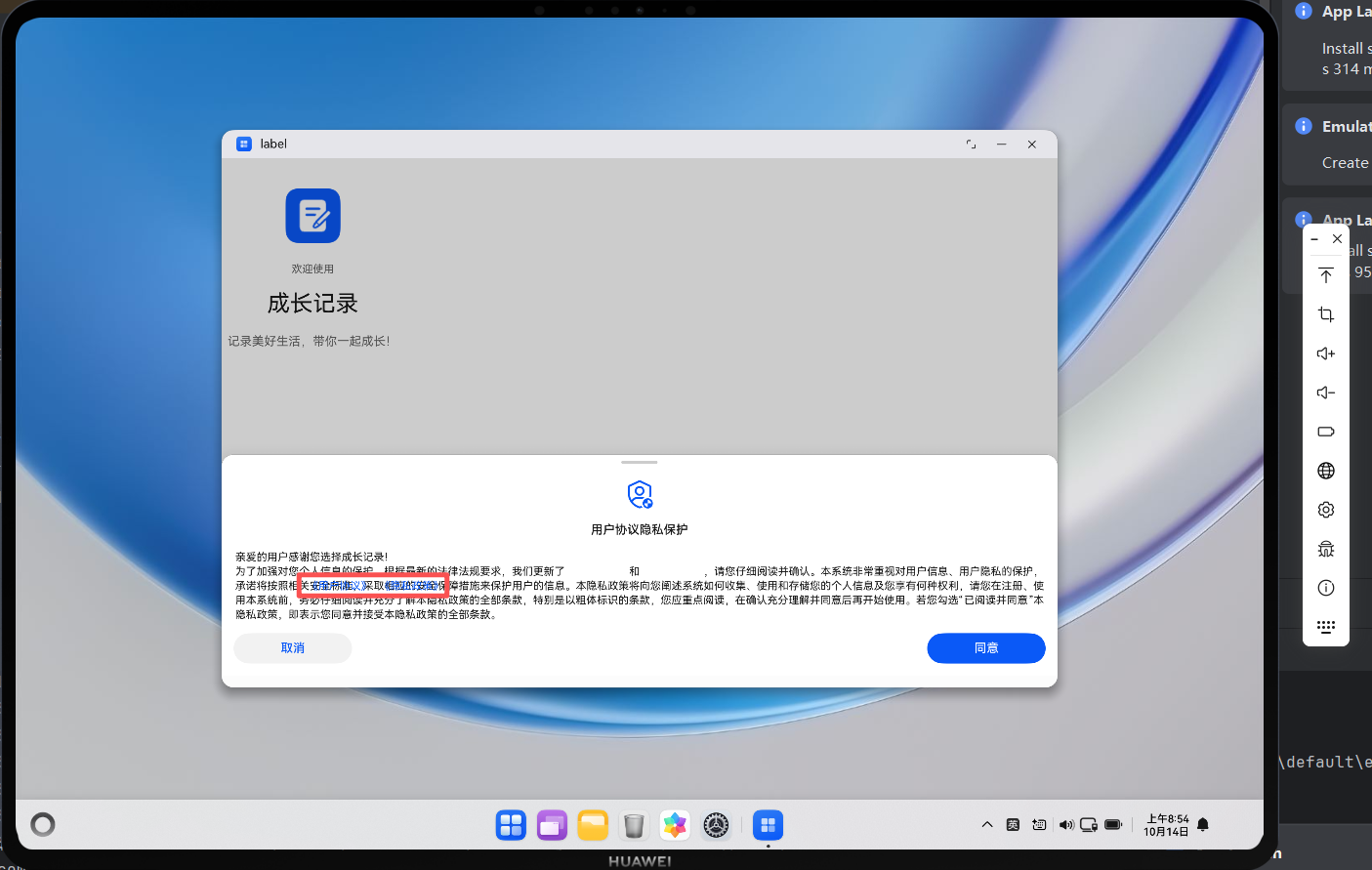Viewport: 1372px width, 870px height.
Task: Click the keyboard icon at emulator toolbar bottom
Action: click(x=1325, y=627)
